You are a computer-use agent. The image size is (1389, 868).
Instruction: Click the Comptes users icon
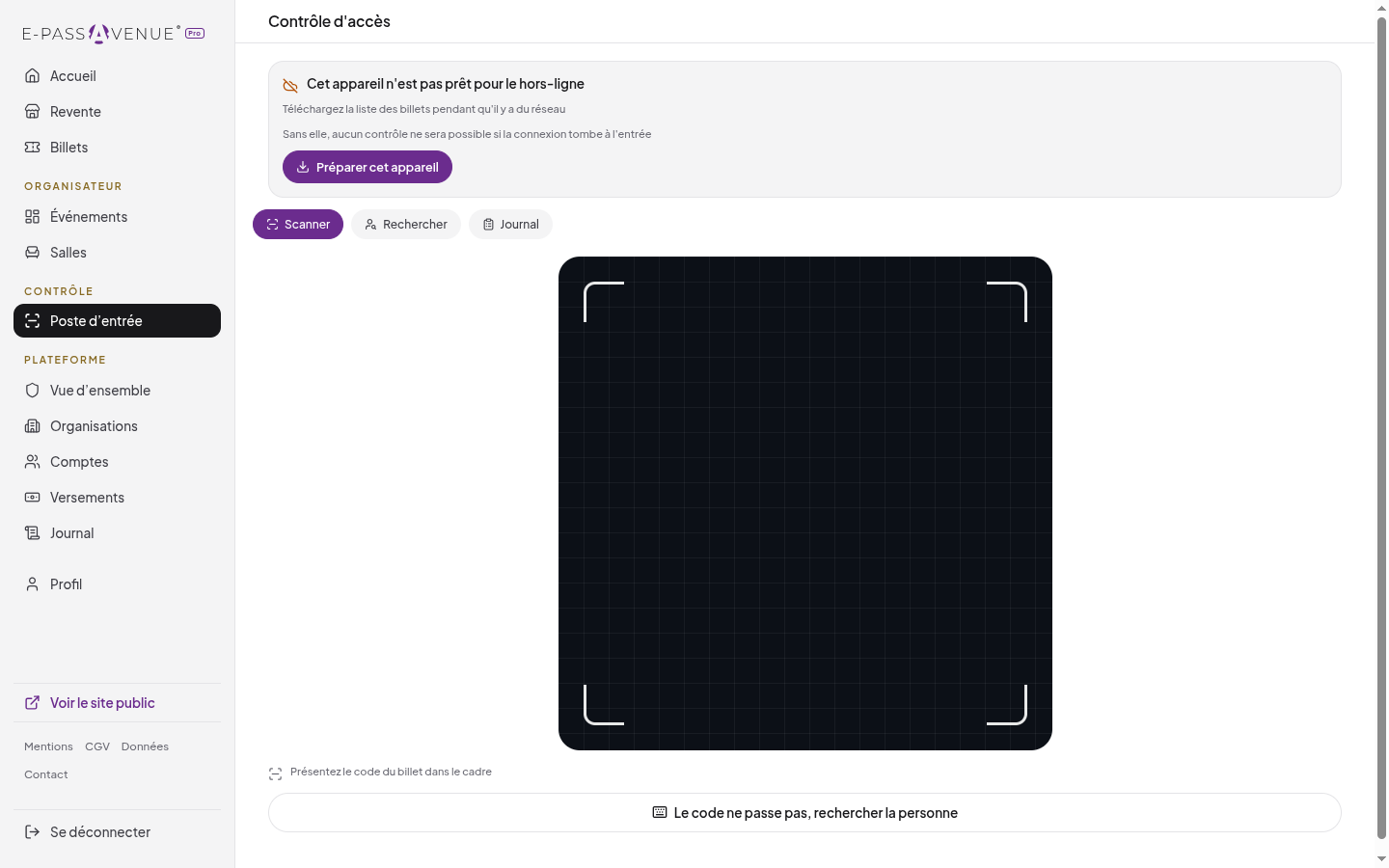[33, 462]
